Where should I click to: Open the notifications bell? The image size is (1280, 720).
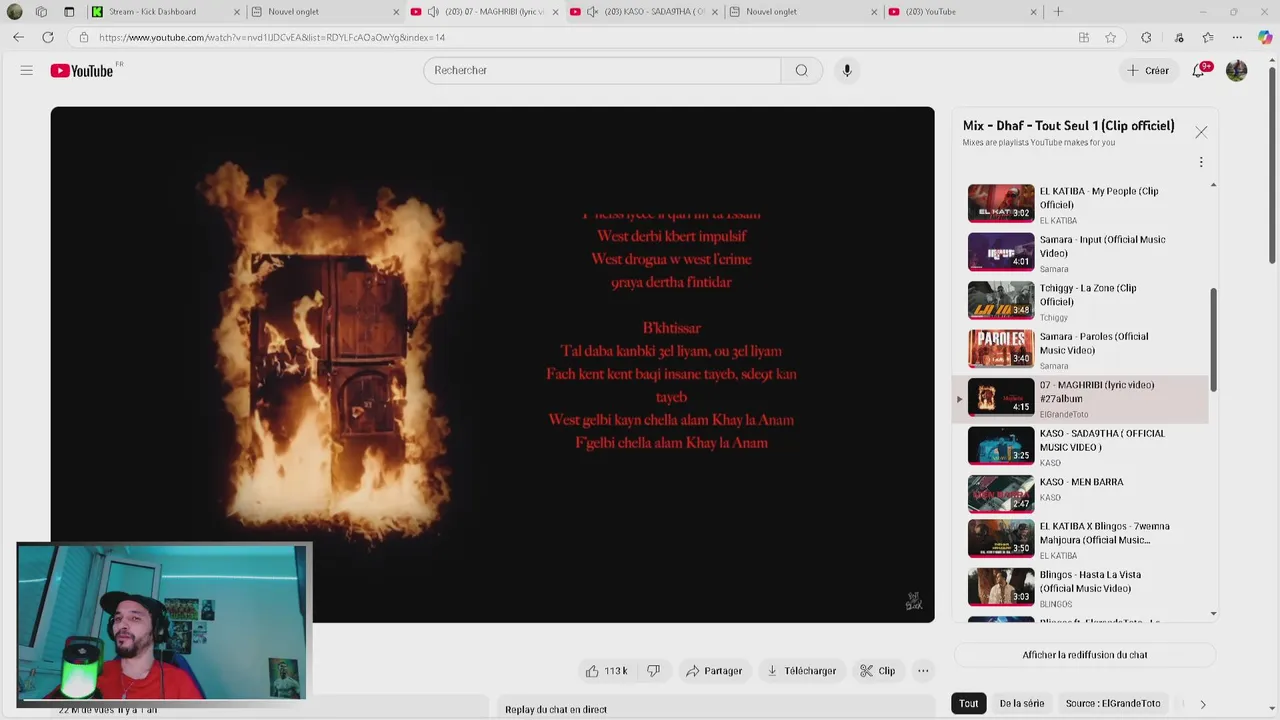pos(1199,70)
